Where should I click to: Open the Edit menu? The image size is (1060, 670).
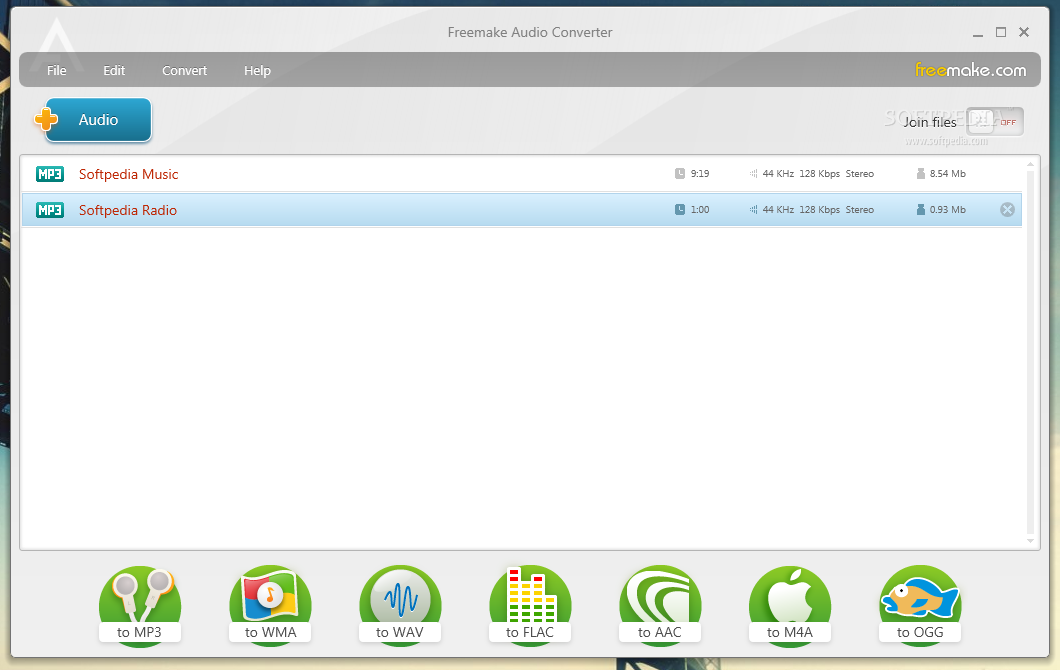click(114, 70)
